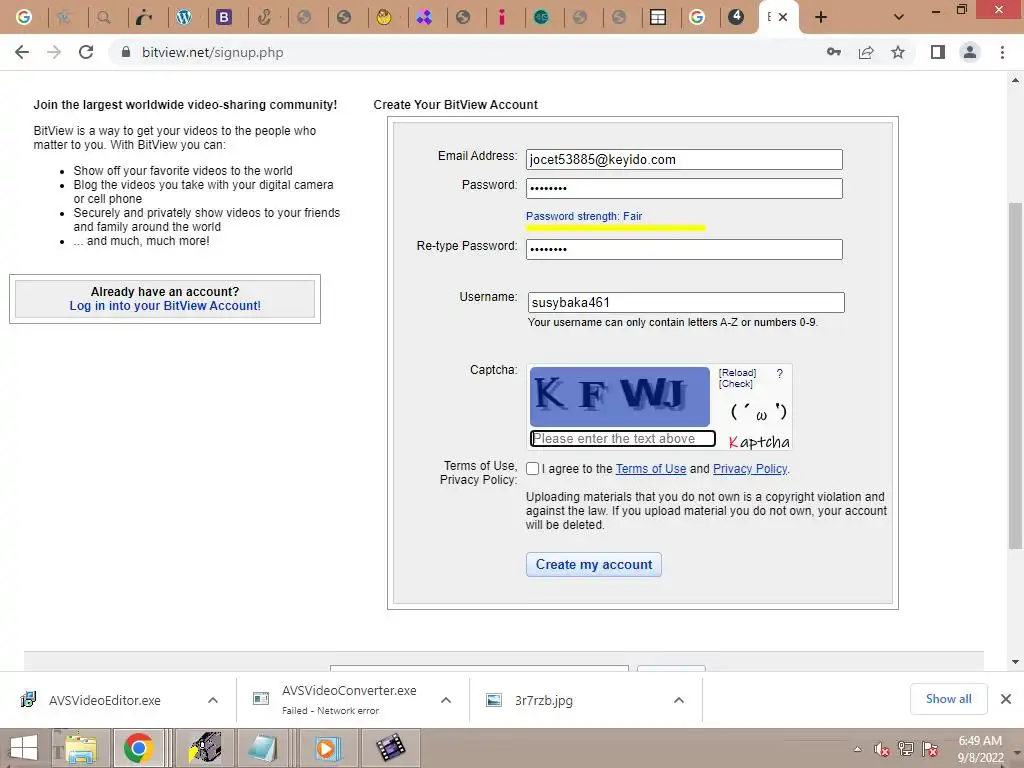Click the network tray icon
Screen dimensions: 1024x768
(906, 749)
